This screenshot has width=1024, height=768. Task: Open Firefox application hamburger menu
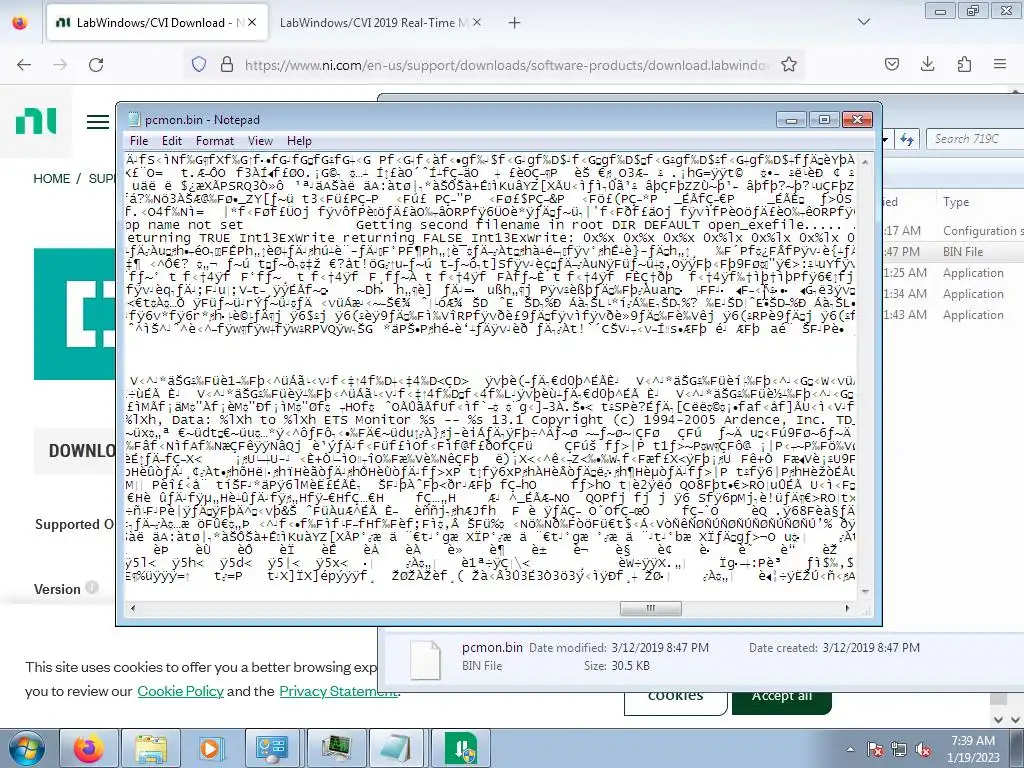point(1000,65)
